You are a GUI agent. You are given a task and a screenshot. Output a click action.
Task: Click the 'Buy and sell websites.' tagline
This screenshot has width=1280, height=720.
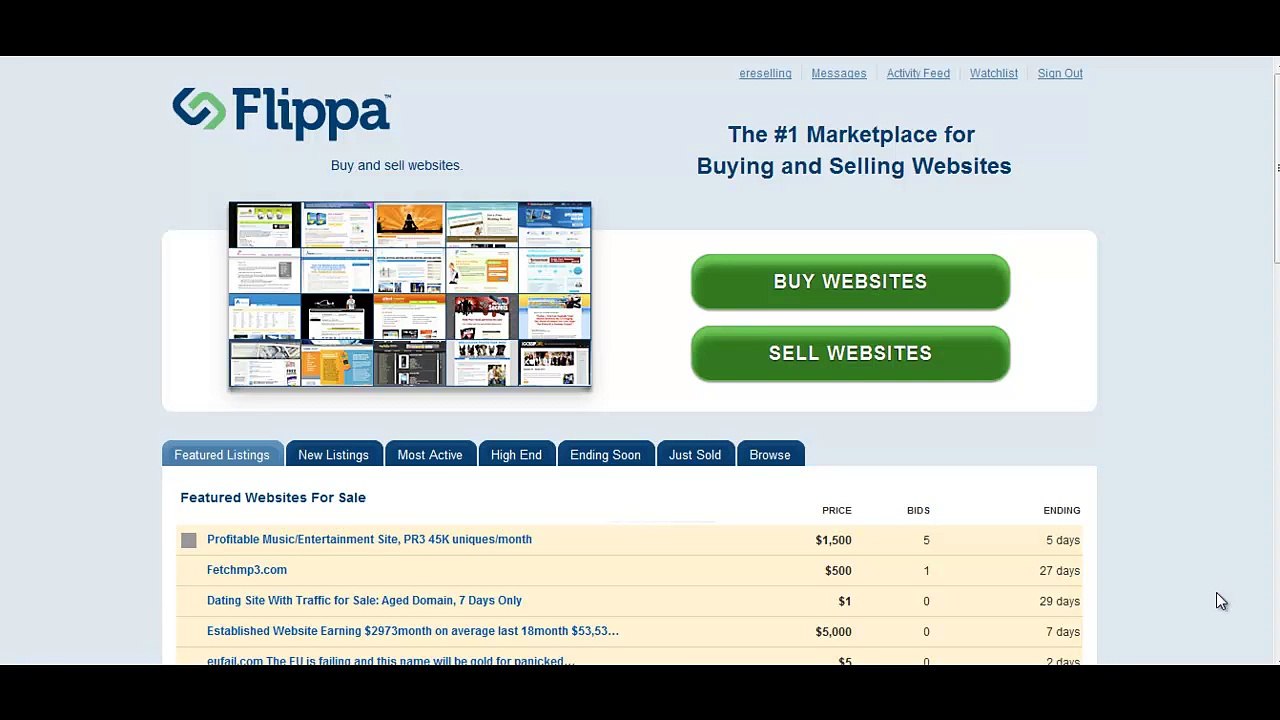(x=396, y=165)
